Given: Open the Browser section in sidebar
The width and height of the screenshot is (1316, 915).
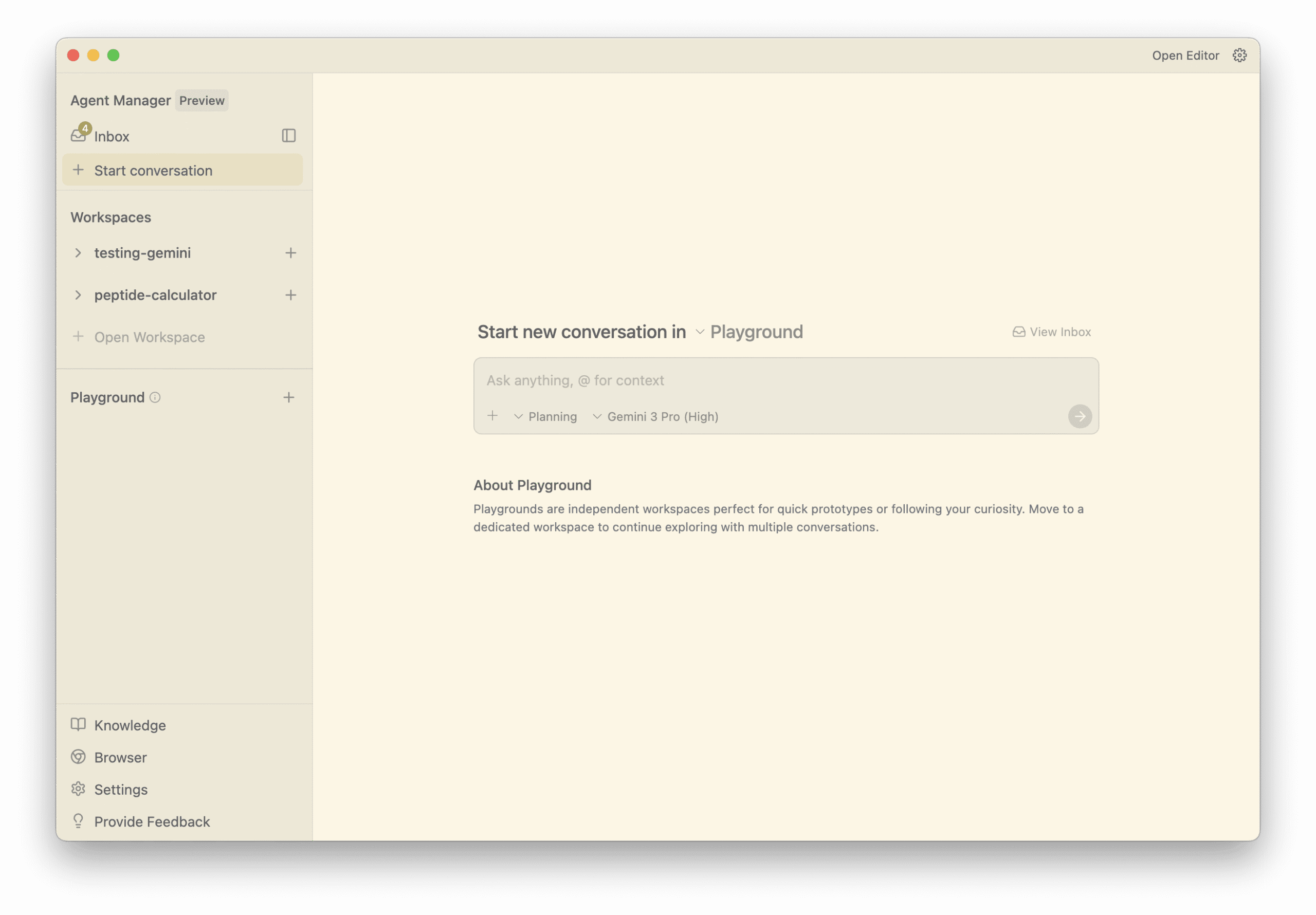Looking at the screenshot, I should [x=120, y=757].
